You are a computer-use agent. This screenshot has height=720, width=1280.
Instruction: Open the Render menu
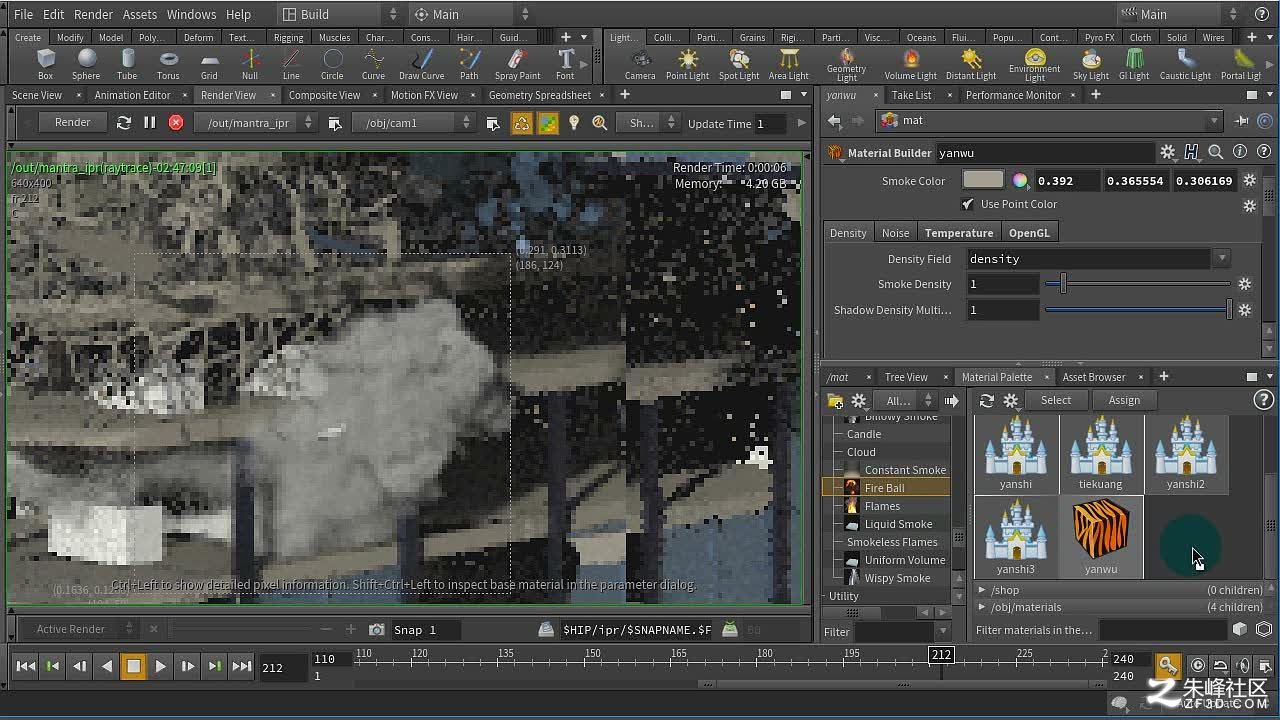[x=94, y=14]
